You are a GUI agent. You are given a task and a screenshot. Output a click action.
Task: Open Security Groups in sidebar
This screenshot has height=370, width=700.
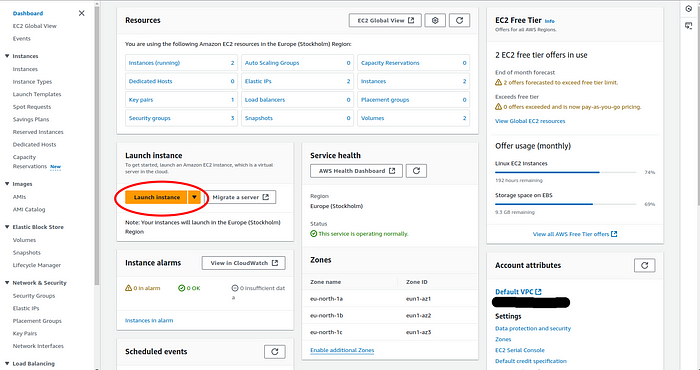[x=34, y=296]
